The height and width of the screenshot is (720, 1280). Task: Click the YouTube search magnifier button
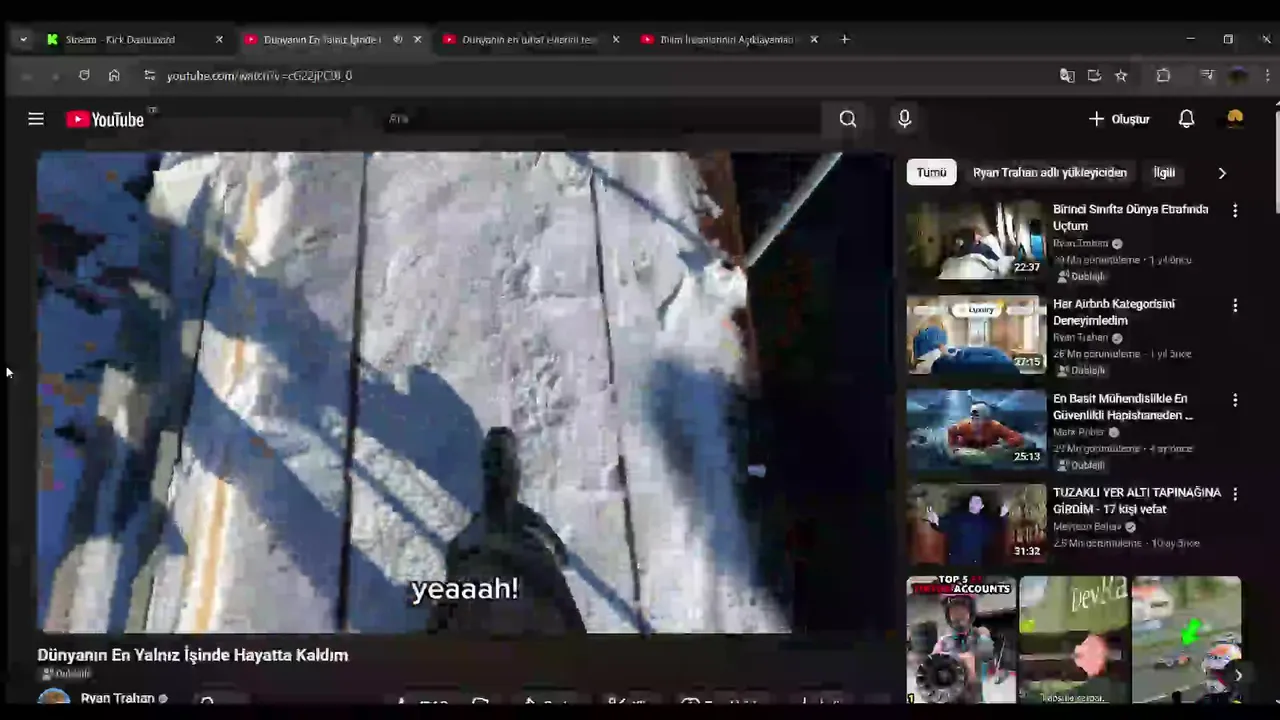click(848, 119)
